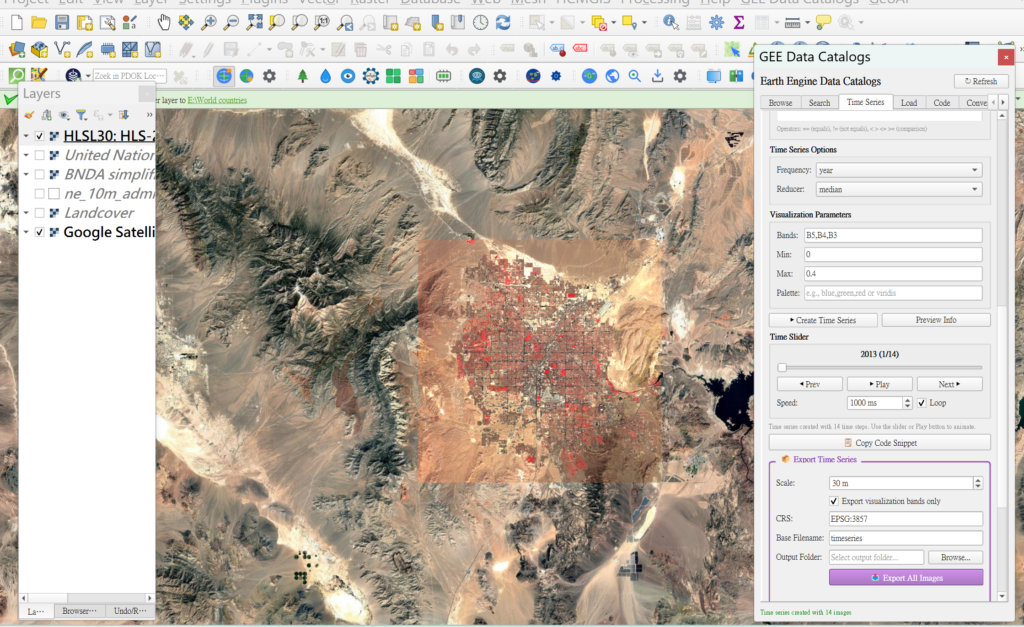Open the Identify Features tool
This screenshot has width=1024, height=627.
pyautogui.click(x=669, y=22)
